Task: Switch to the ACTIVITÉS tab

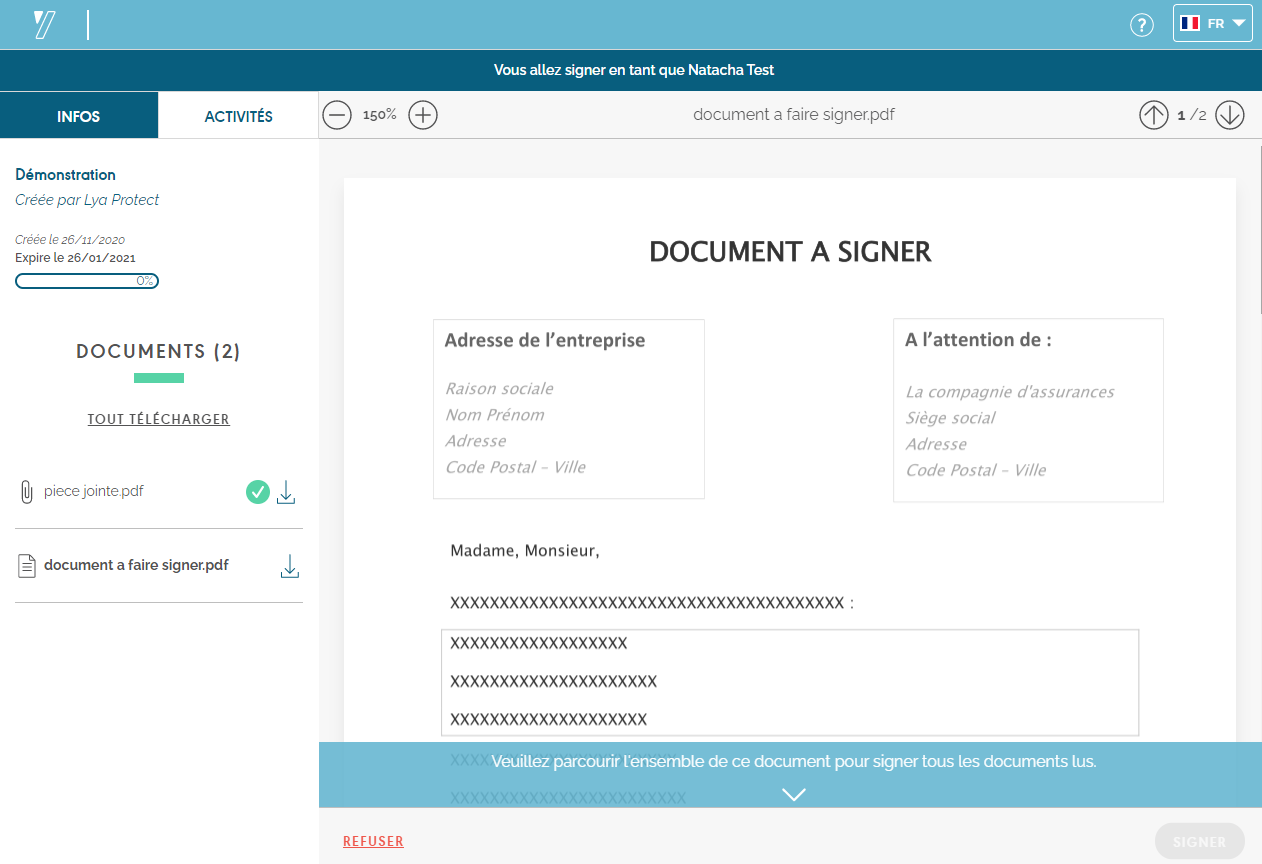Action: [x=238, y=116]
